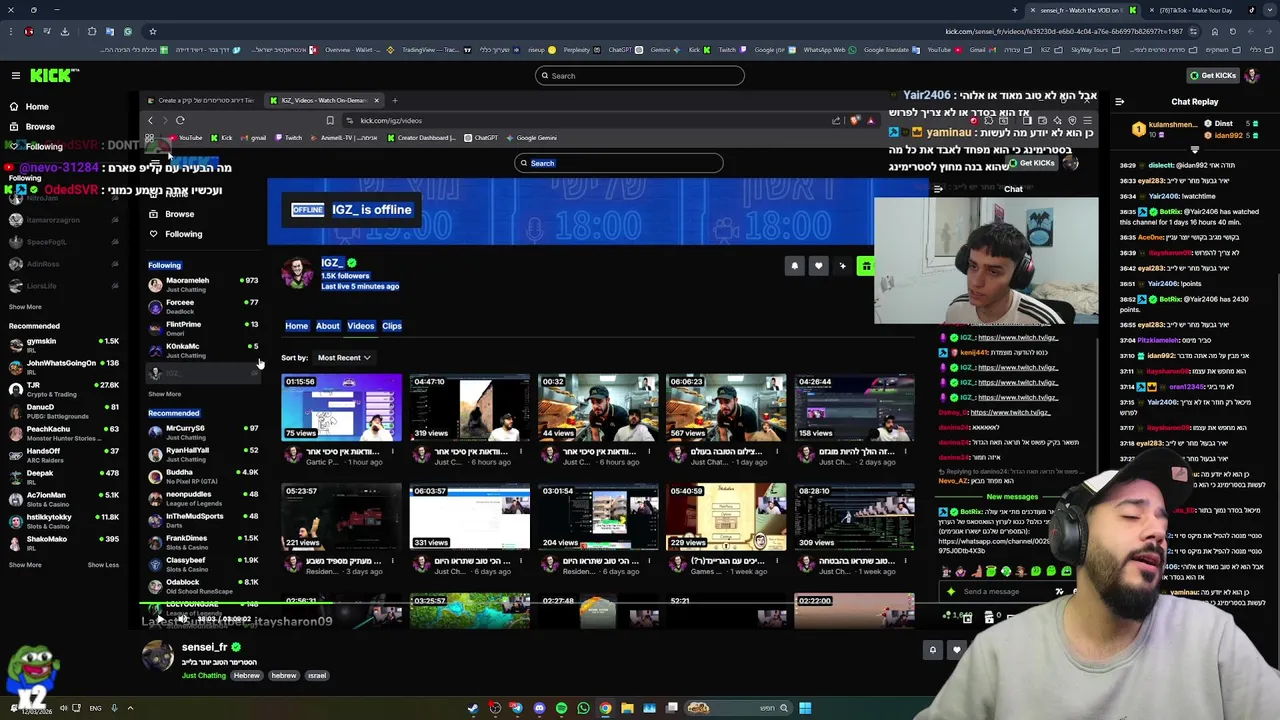The height and width of the screenshot is (720, 1280).
Task: Open TJR Crypto & Trading channel
Action: (x=63, y=389)
